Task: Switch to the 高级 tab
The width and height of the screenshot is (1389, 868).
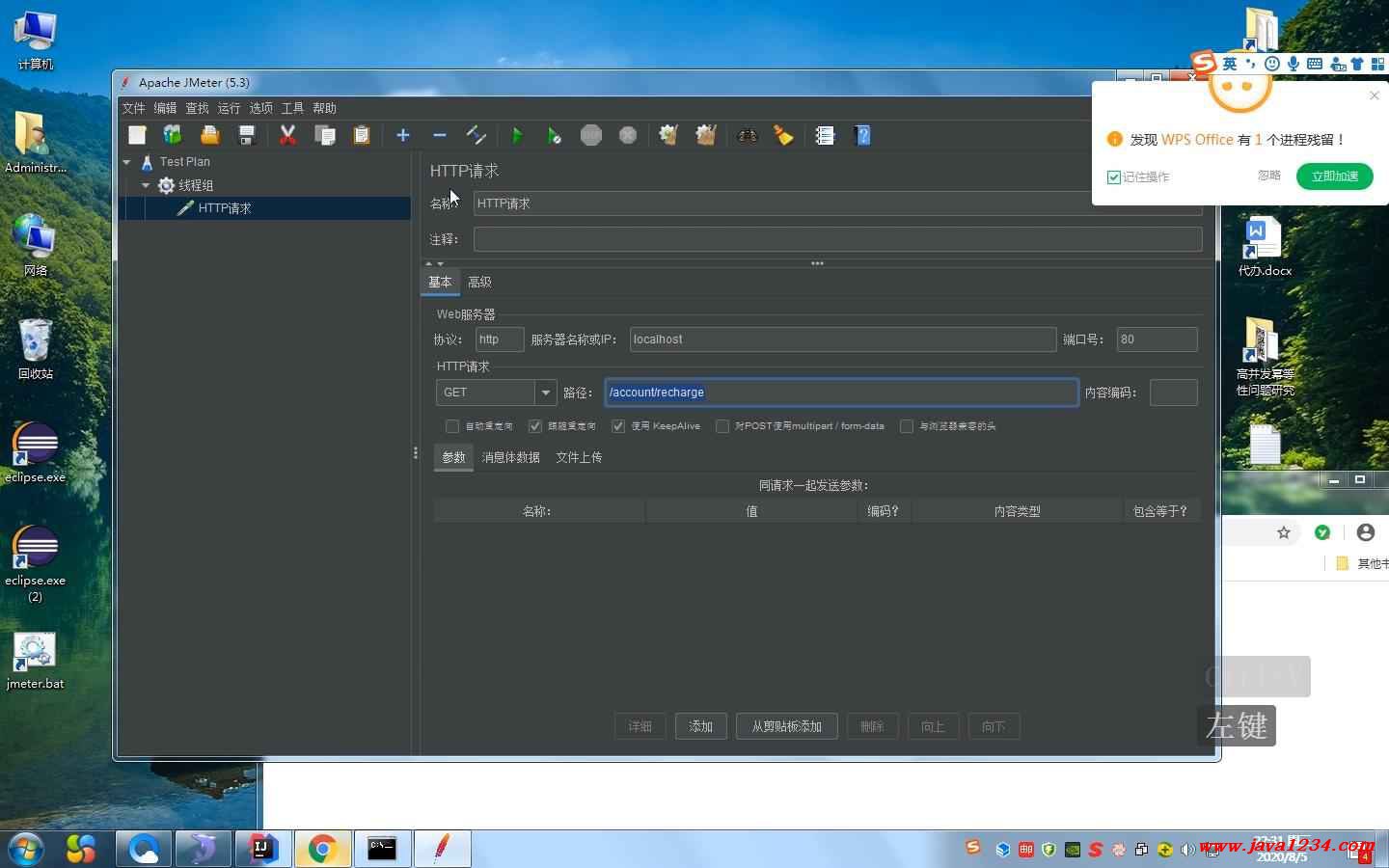Action: coord(479,283)
